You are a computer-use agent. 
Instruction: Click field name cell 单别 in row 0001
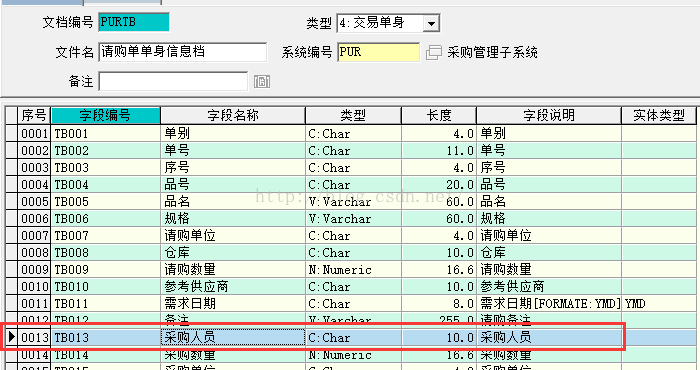[x=233, y=133]
